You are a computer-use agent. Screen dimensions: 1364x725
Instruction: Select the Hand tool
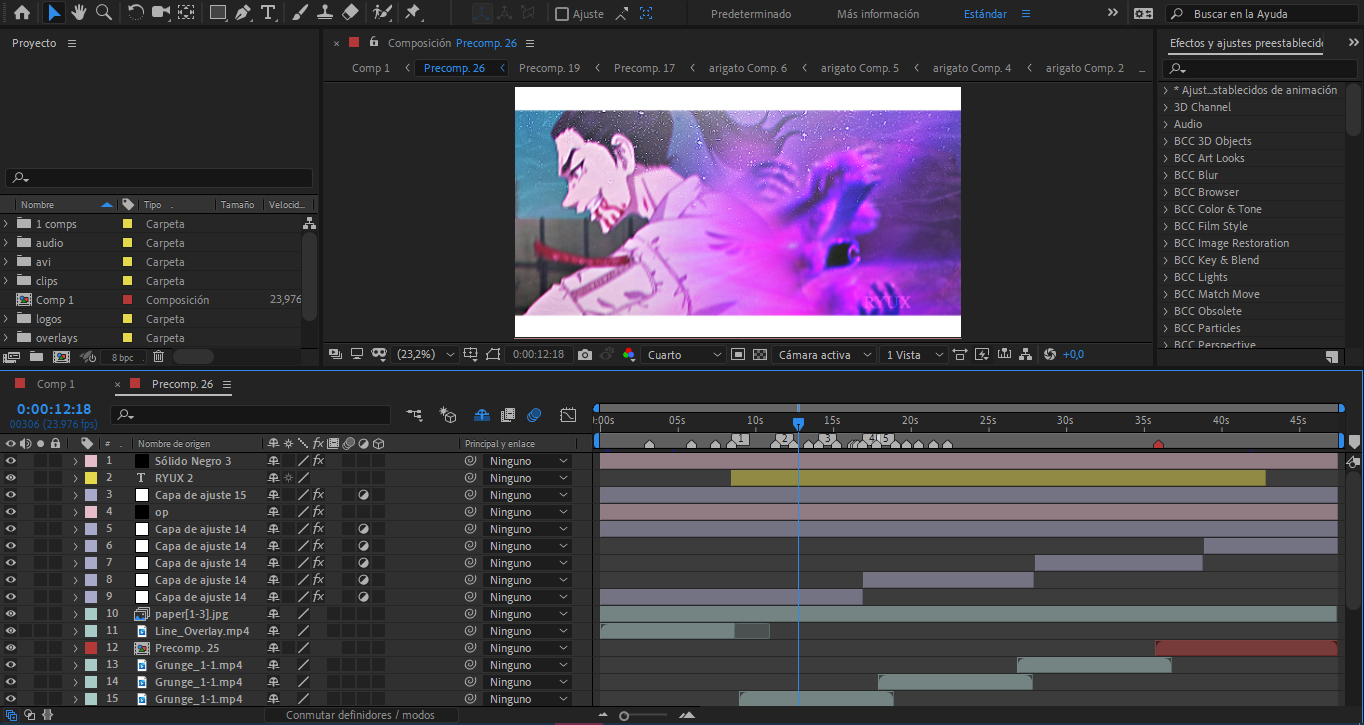[78, 13]
